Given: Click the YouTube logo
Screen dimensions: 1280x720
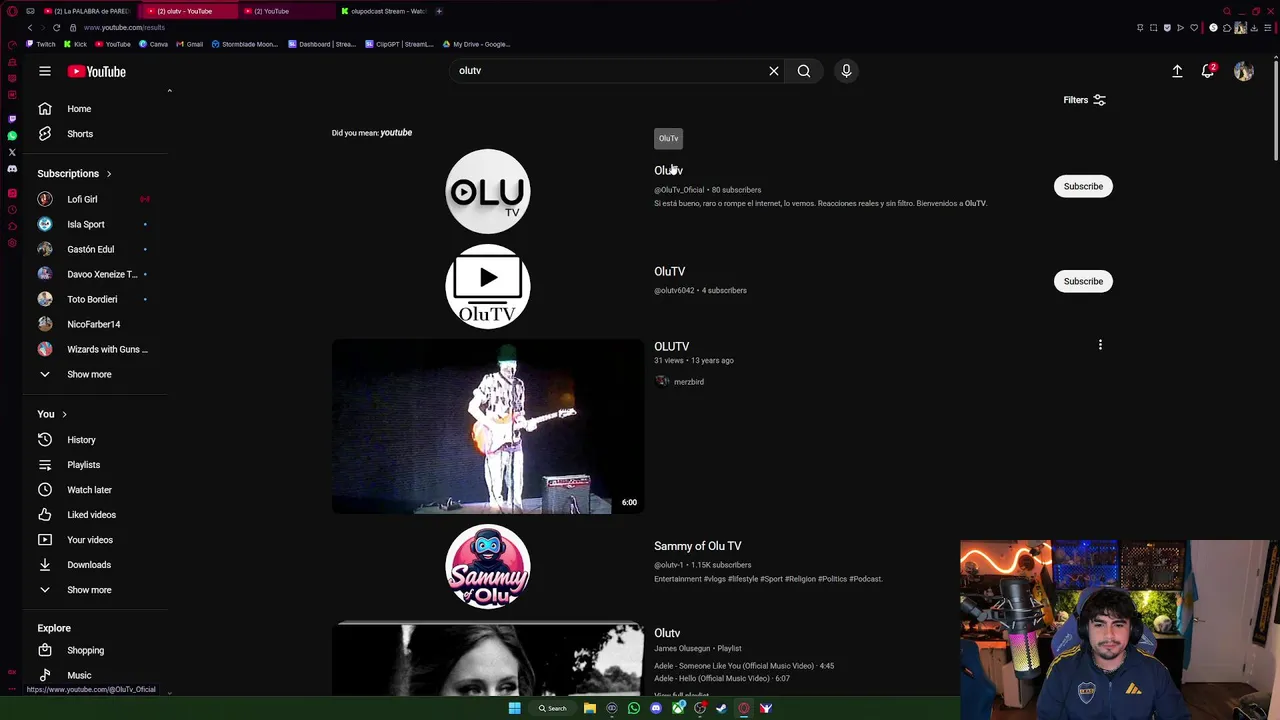Looking at the screenshot, I should 97,71.
